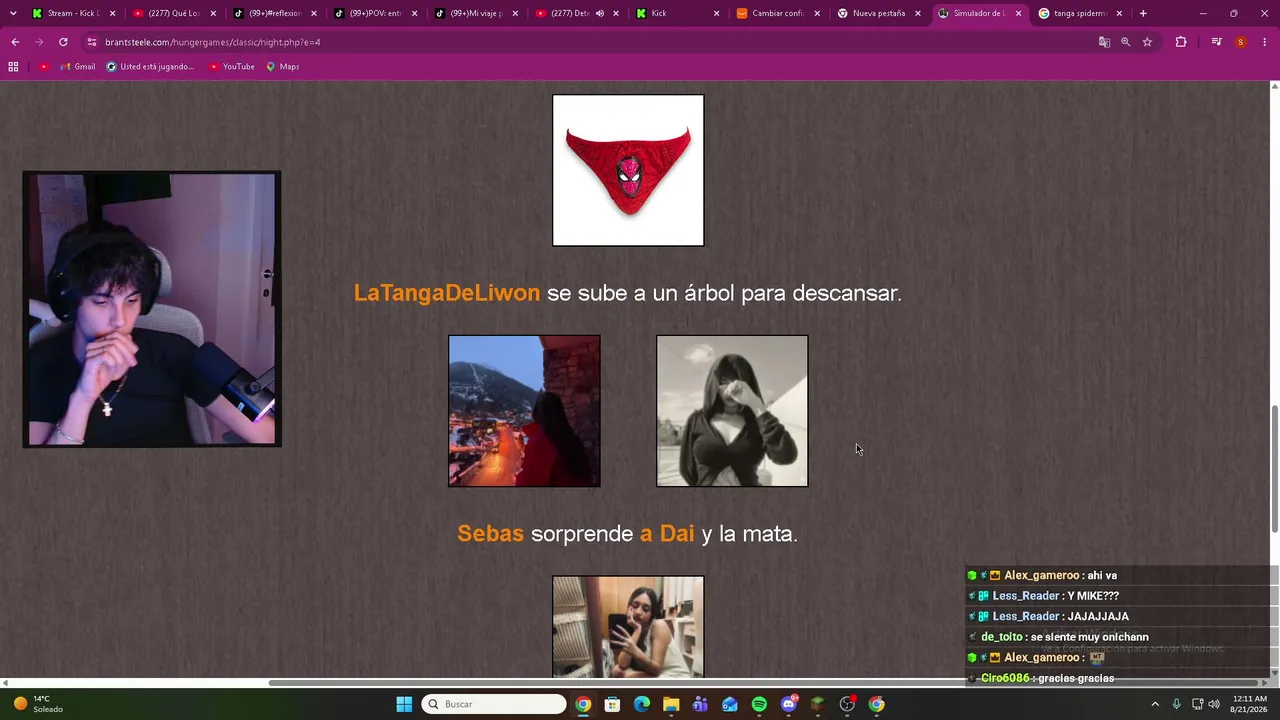Switch to the tanga spiderman tab
1280x720 pixels.
[1081, 14]
